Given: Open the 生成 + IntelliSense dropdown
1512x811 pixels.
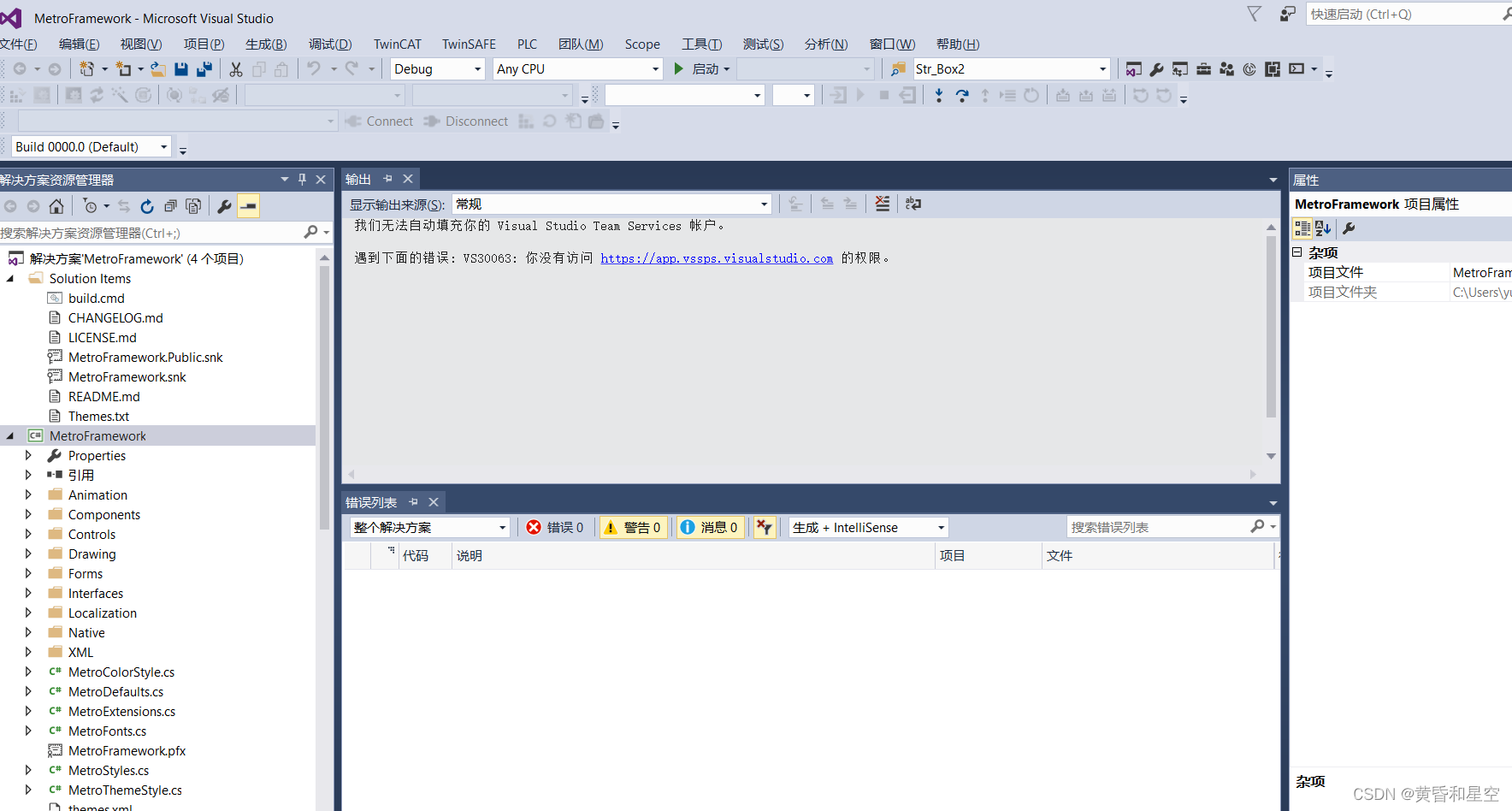Looking at the screenshot, I should 869,528.
